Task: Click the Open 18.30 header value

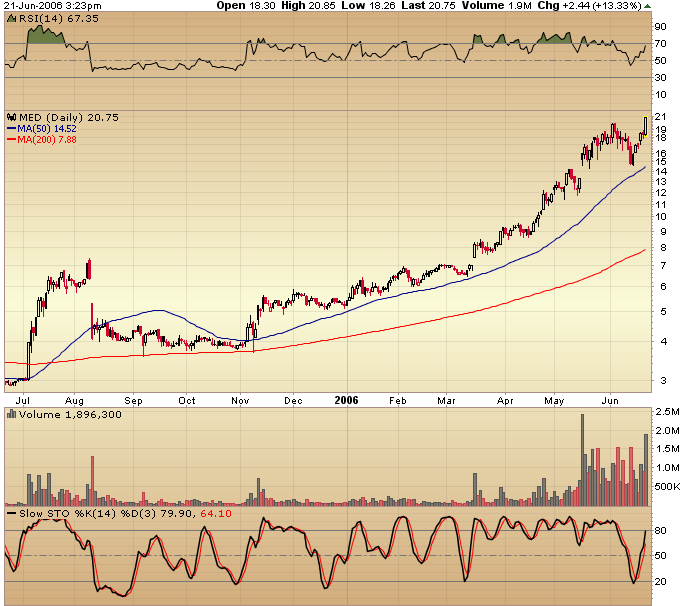Action: point(246,6)
